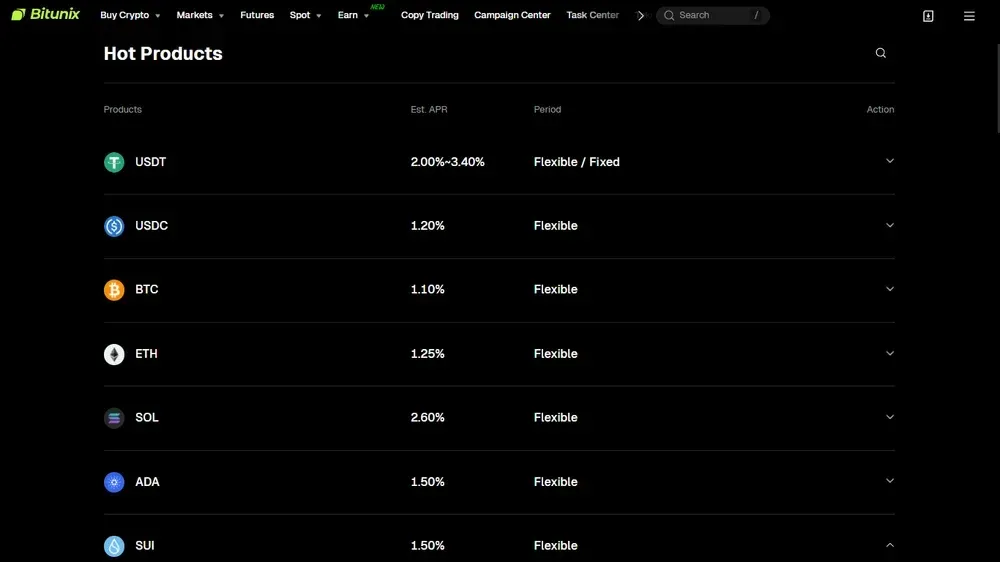Expand the SOL product row
Image resolution: width=1000 pixels, height=562 pixels.
890,417
